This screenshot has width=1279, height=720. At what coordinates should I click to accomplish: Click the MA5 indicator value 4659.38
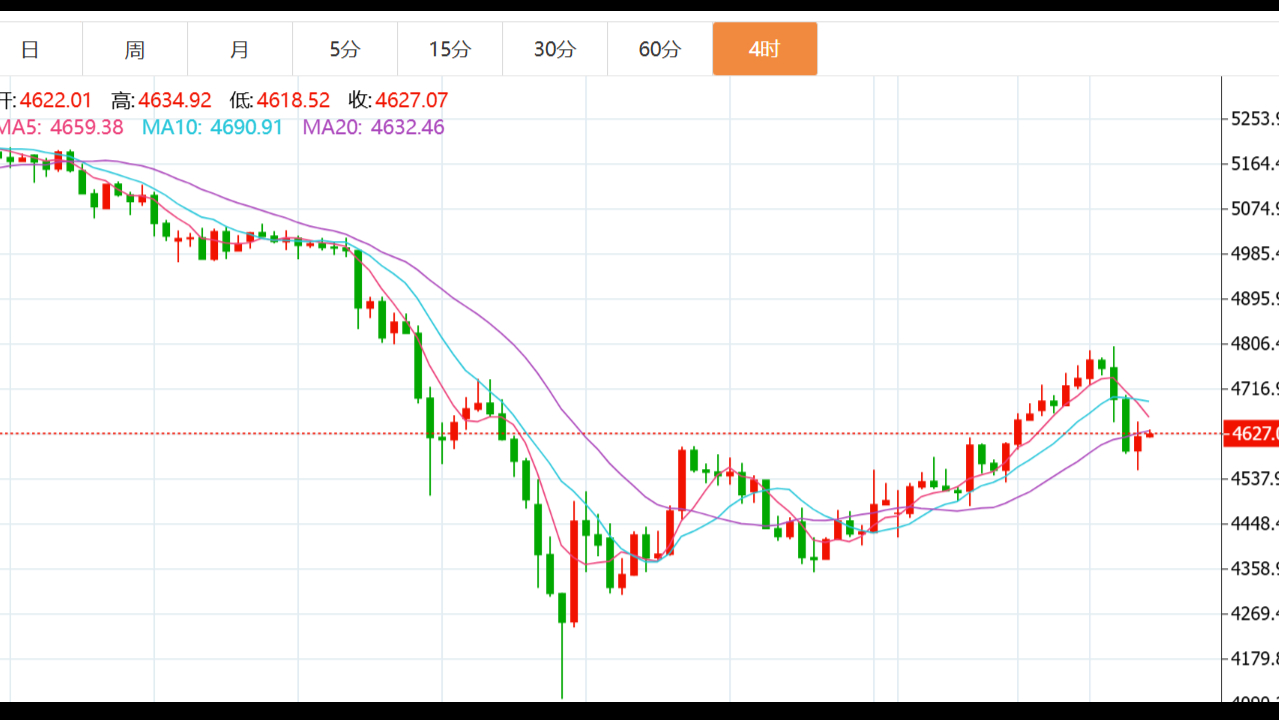pos(86,128)
